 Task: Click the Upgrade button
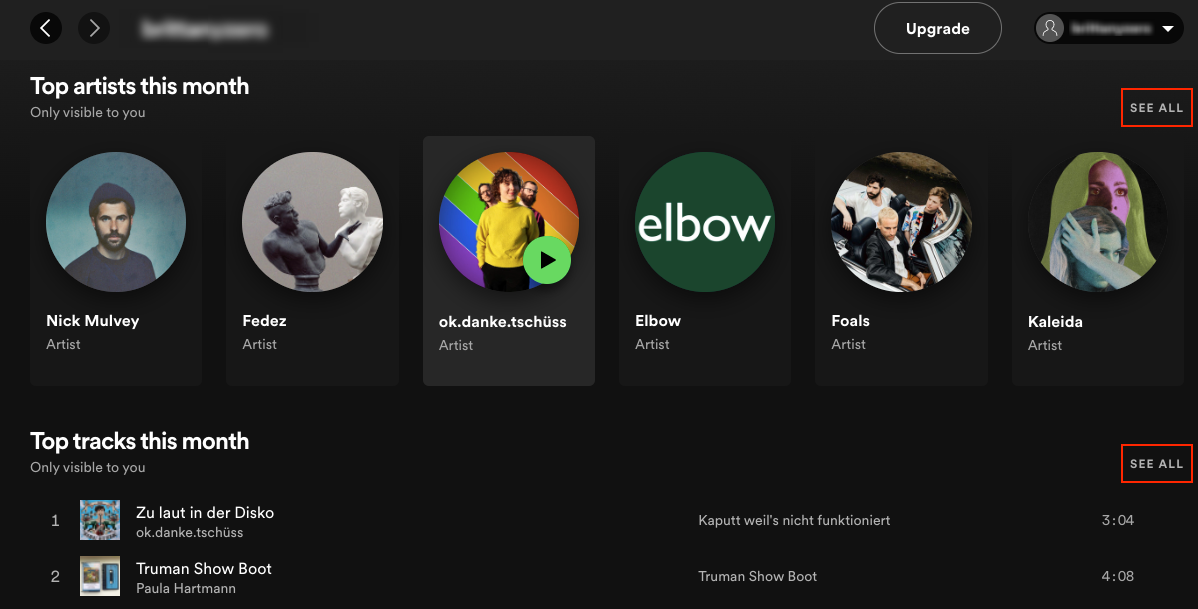click(x=937, y=28)
